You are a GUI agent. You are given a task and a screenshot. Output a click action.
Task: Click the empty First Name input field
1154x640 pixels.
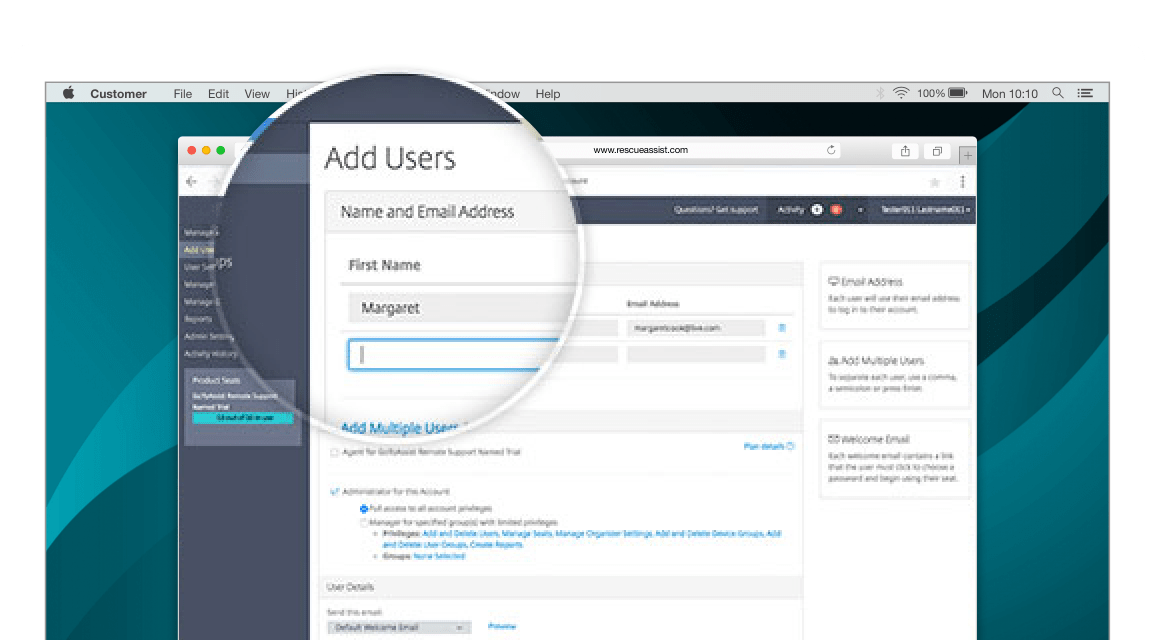[x=450, y=355]
